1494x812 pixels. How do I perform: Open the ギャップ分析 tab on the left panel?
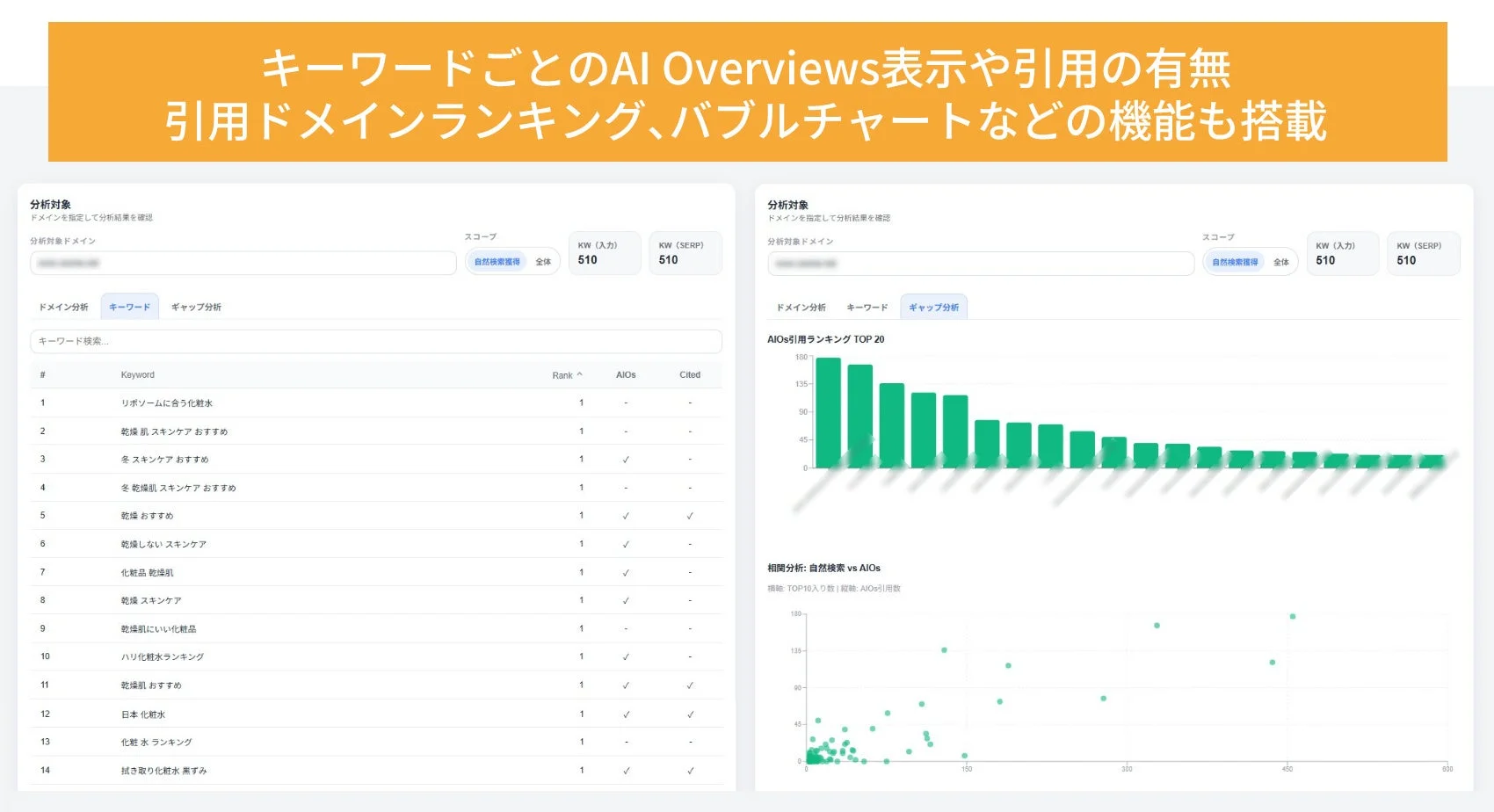(195, 307)
